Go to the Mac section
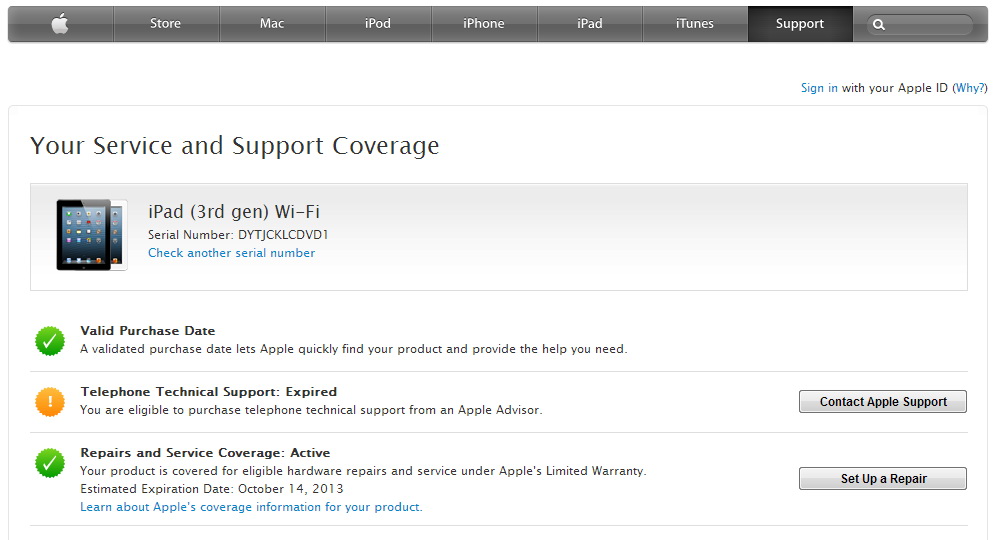 (x=271, y=24)
